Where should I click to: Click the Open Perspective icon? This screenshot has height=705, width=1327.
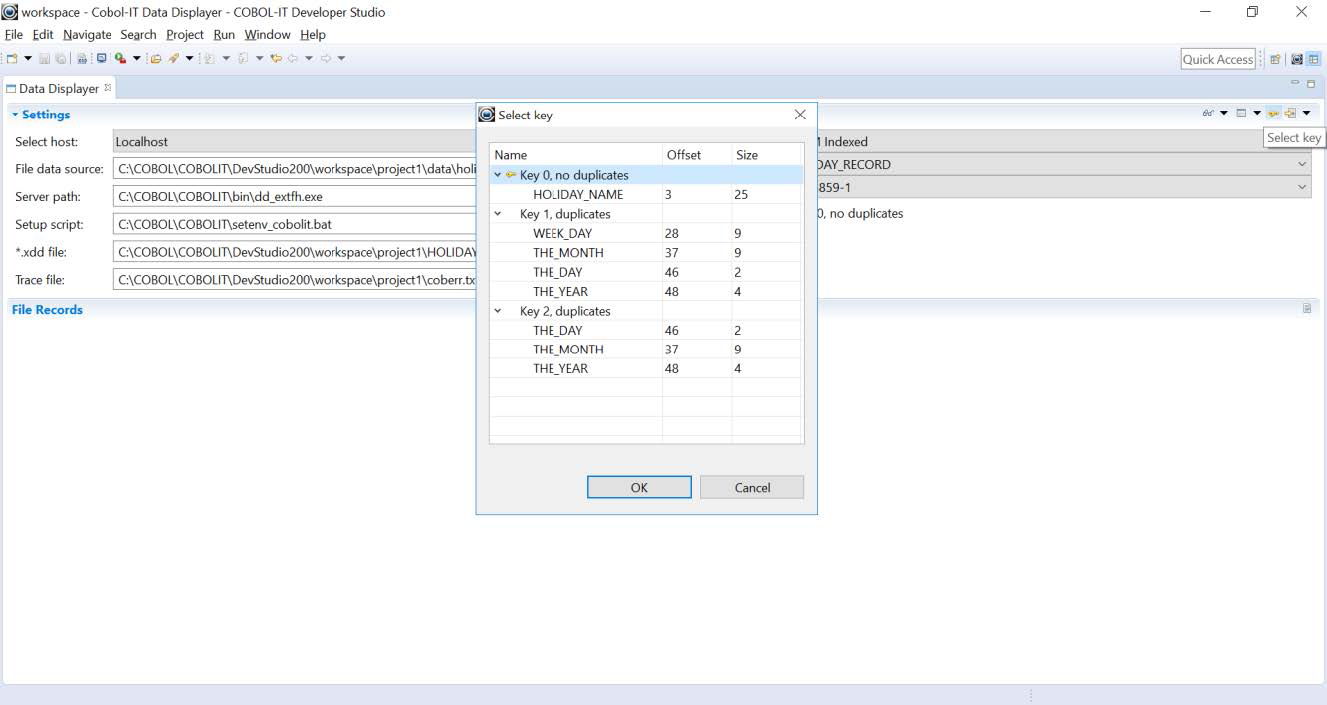pyautogui.click(x=1276, y=59)
